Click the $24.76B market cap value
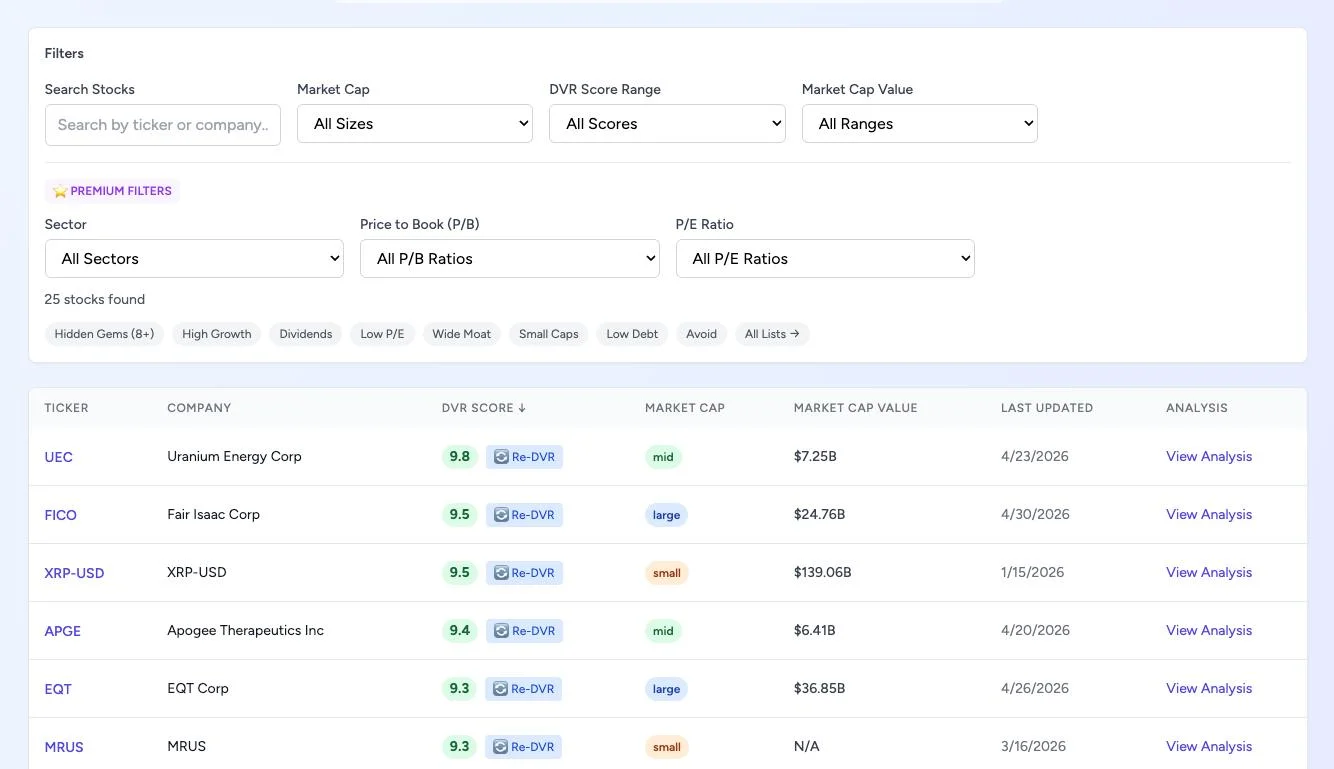This screenshot has height=769, width=1334. [820, 514]
